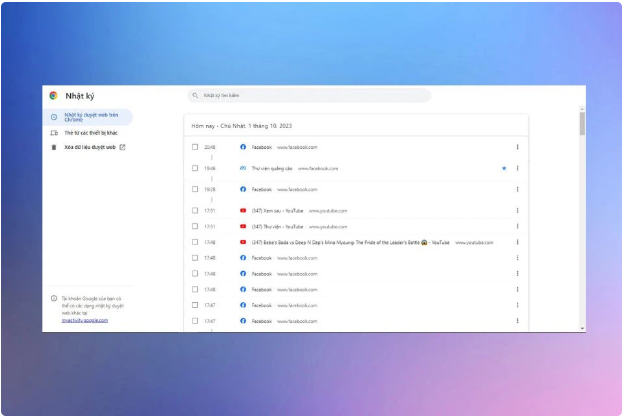Tick the checkbox for the 19:28 Facebook entry
This screenshot has width=624, height=418.
point(195,189)
